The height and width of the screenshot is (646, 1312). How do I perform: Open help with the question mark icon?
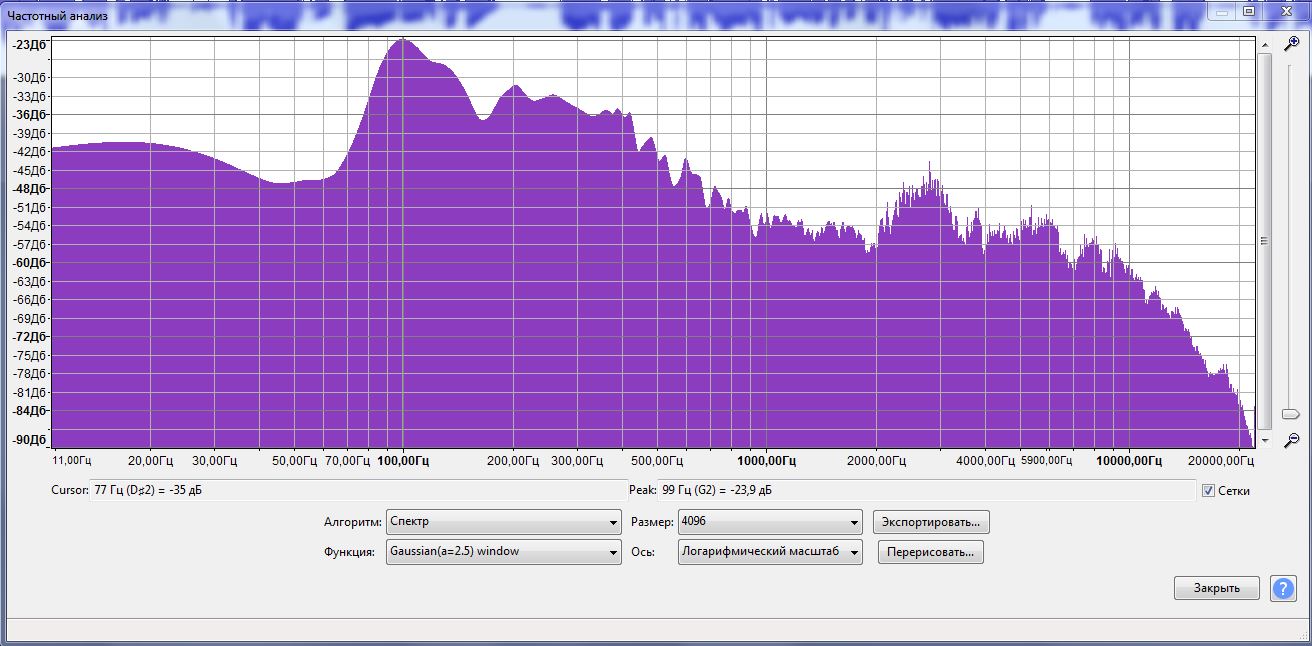(1283, 588)
